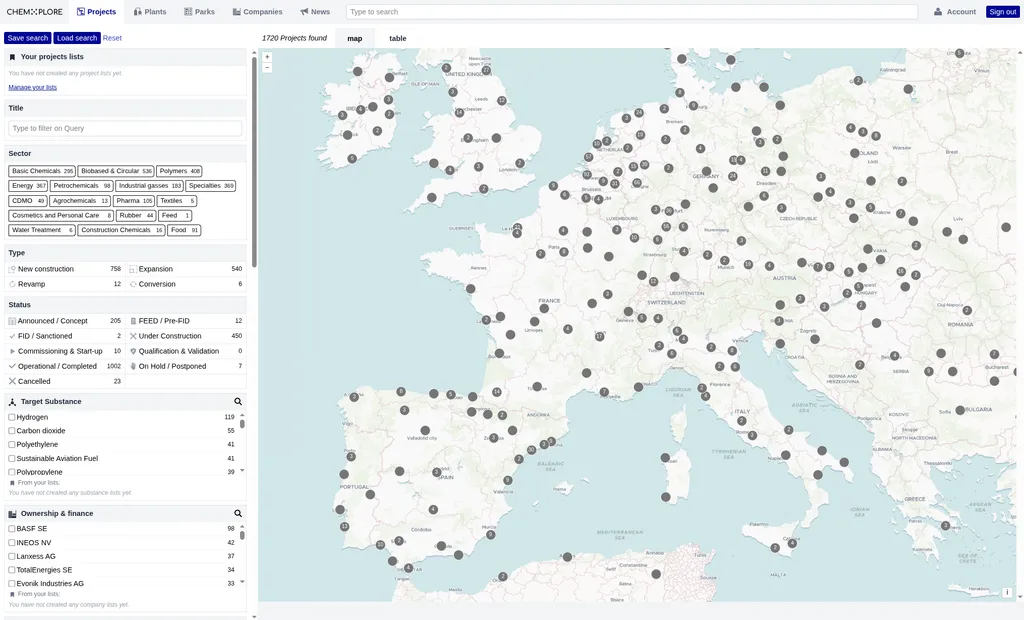
Task: Filter by Polymers sector tag
Action: pos(180,171)
